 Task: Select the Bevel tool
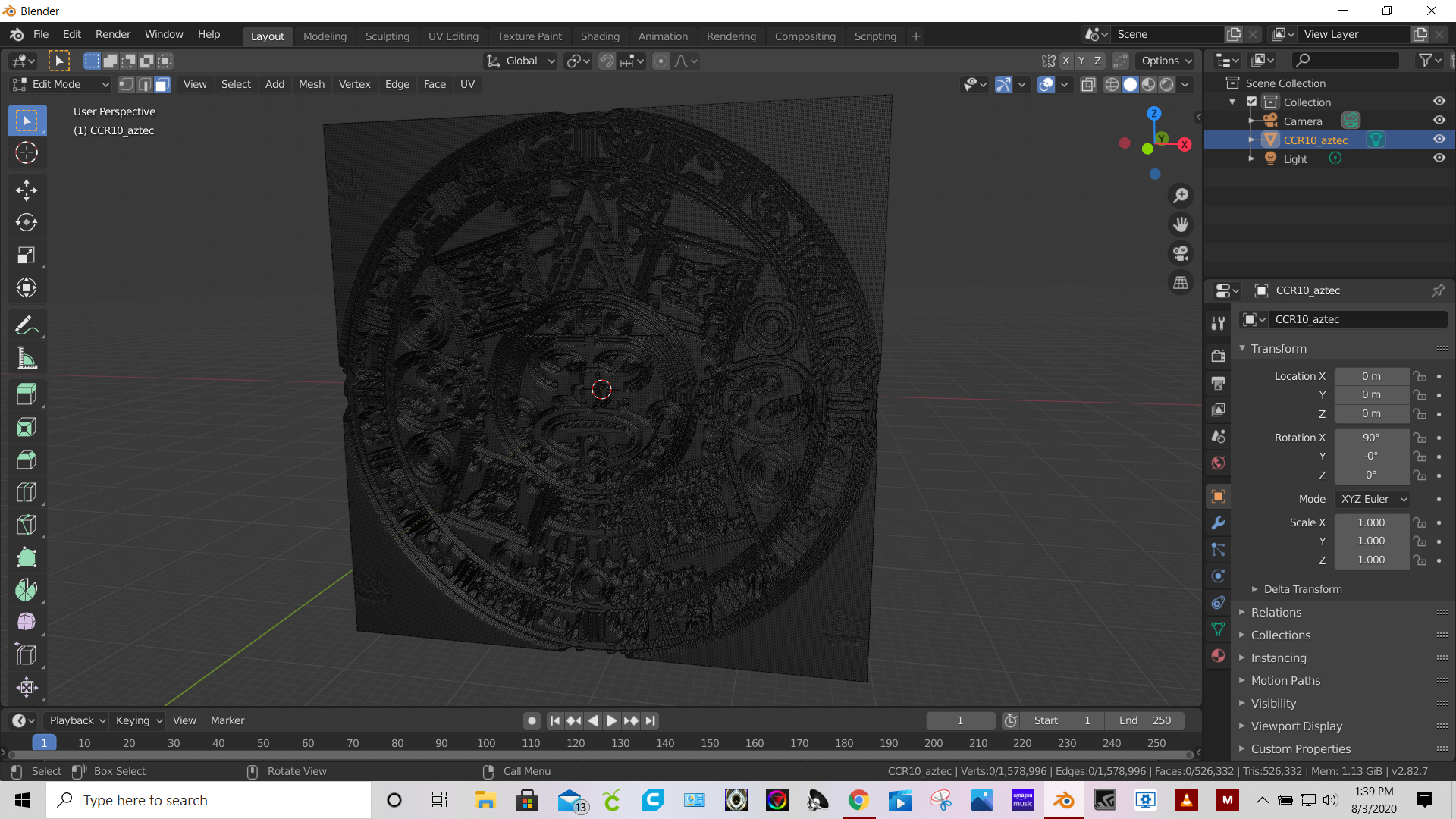pos(27,460)
